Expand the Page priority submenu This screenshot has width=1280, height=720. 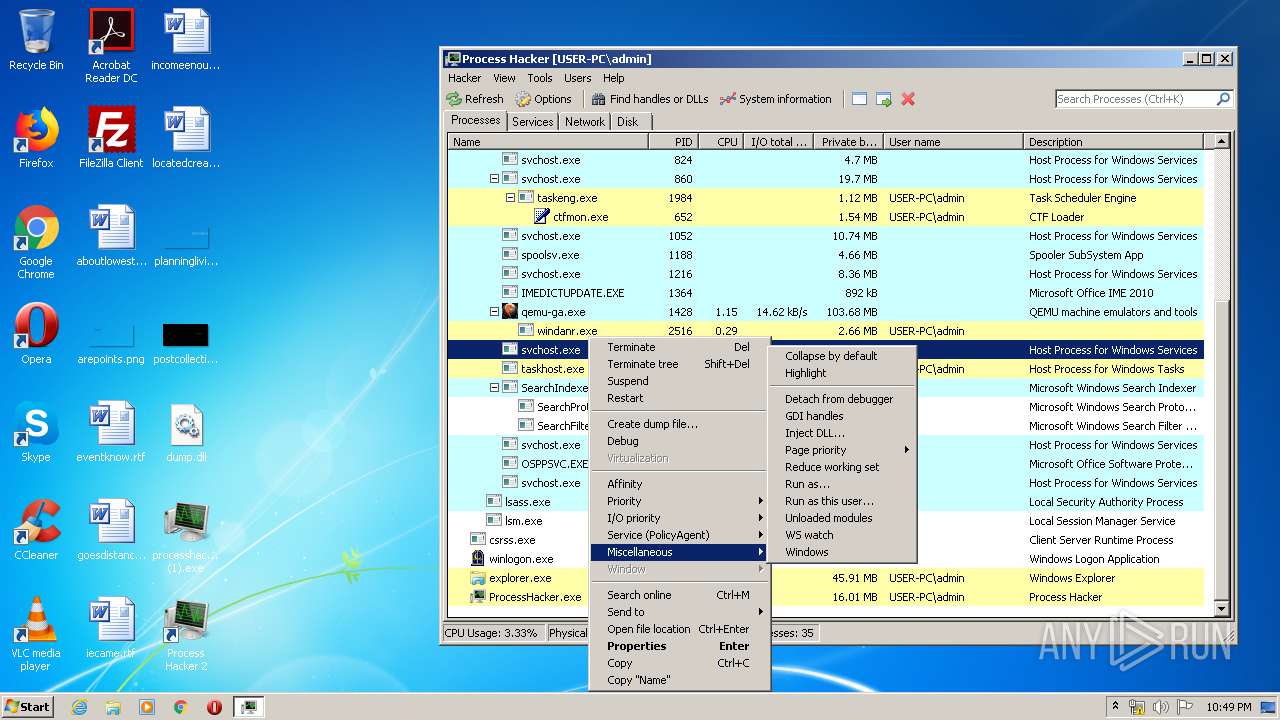(x=841, y=450)
